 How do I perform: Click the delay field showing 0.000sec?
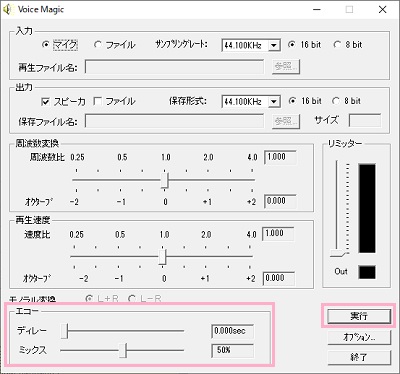click(232, 331)
